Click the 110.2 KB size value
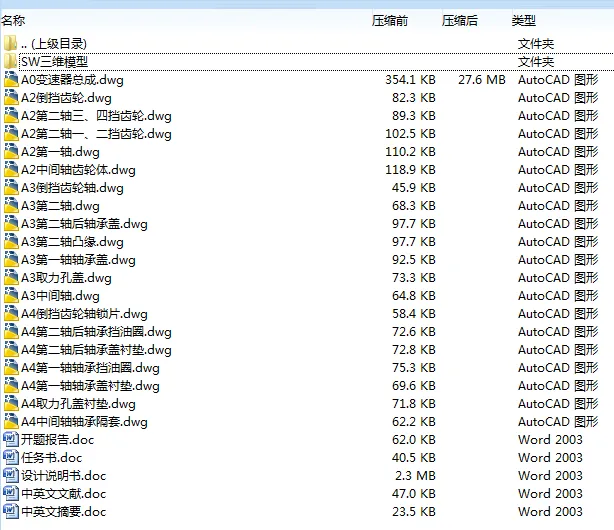The height and width of the screenshot is (530, 614). coord(410,152)
